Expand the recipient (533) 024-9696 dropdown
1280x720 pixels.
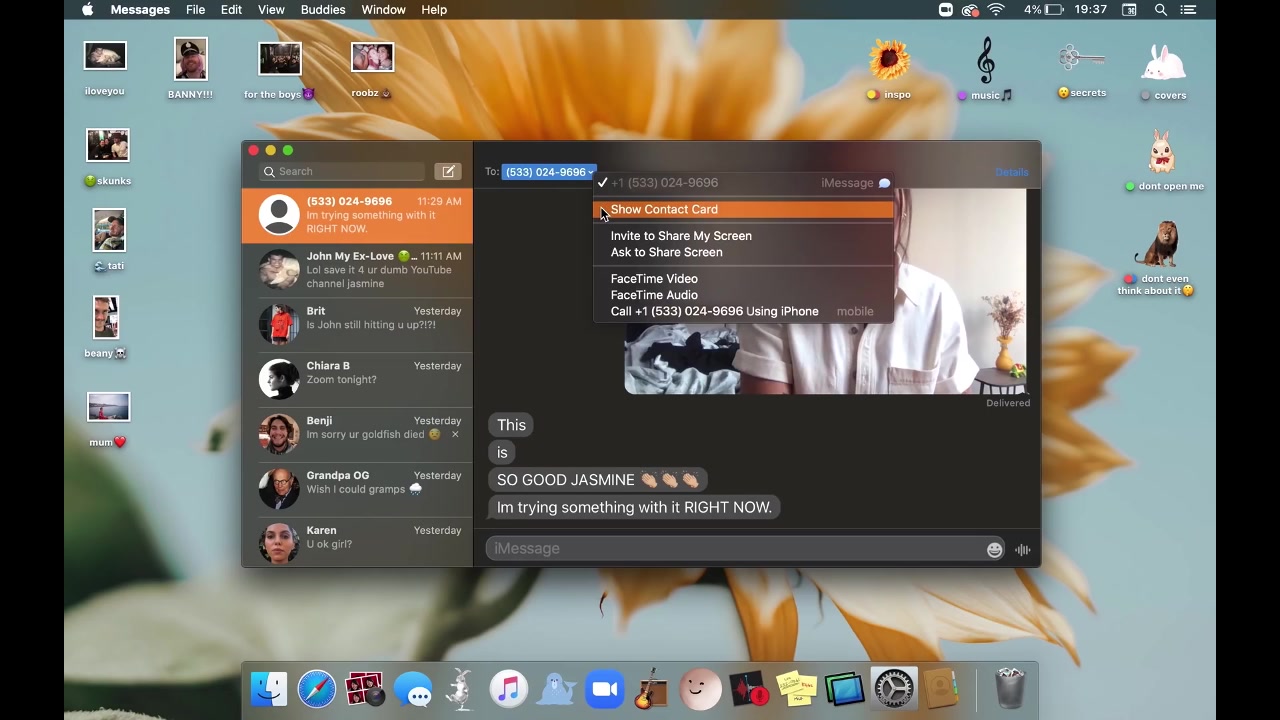coord(549,172)
